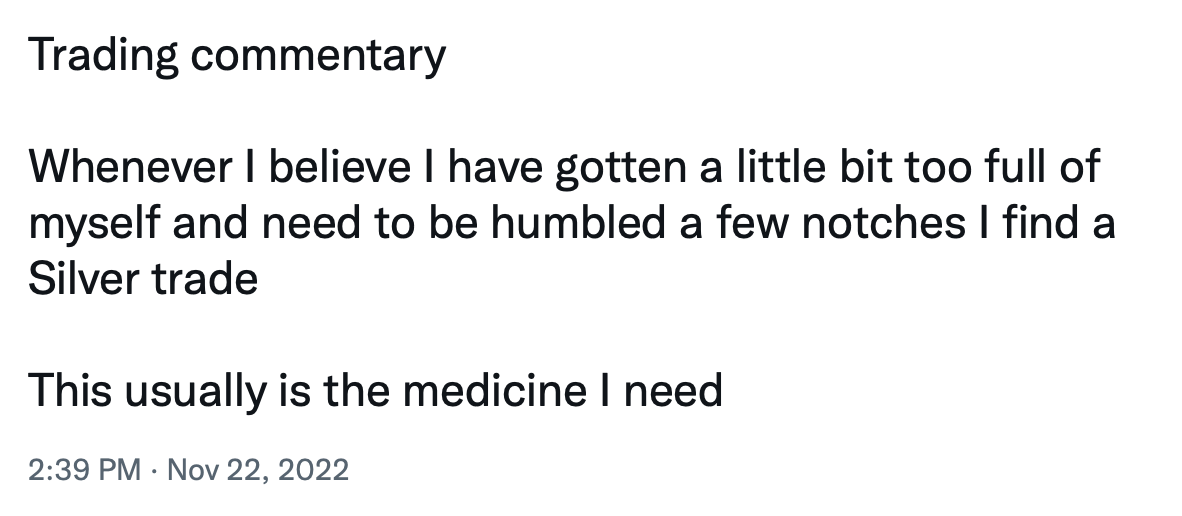
Task: Click the 'Trading commentary' heading line
Action: point(237,56)
